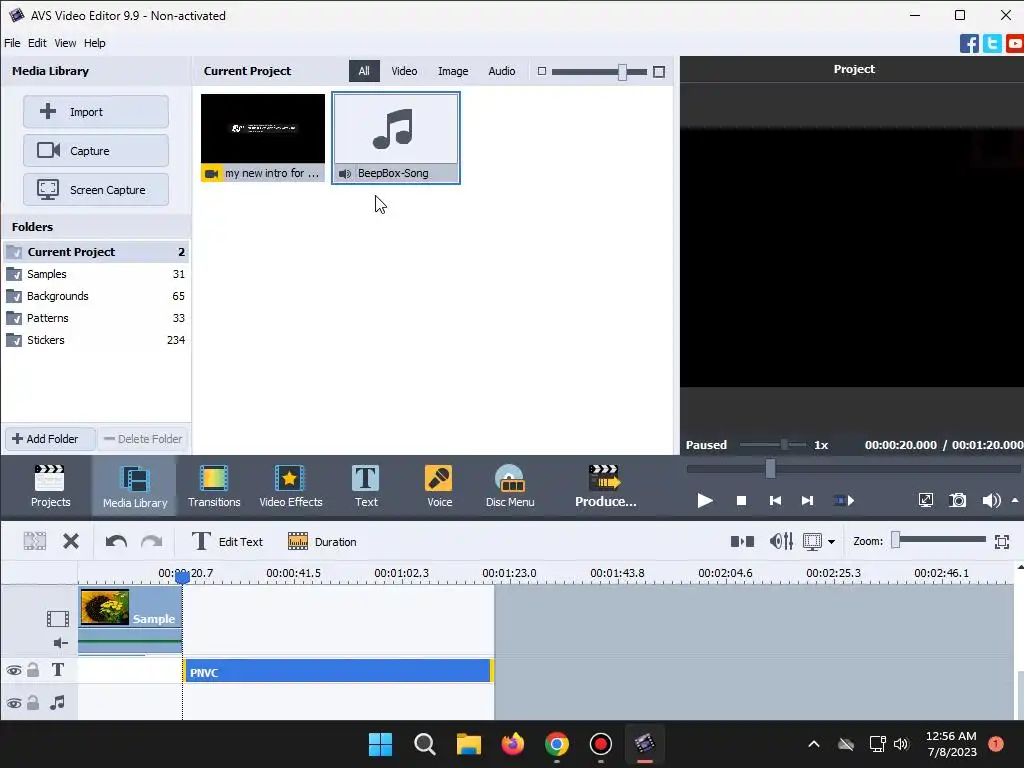Click the next scene button
Viewport: 1024px width, 768px height.
tap(844, 501)
